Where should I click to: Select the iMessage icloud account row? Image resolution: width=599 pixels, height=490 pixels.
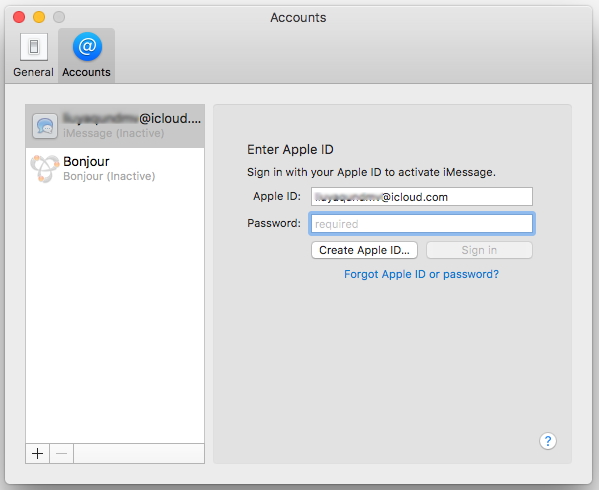point(115,126)
